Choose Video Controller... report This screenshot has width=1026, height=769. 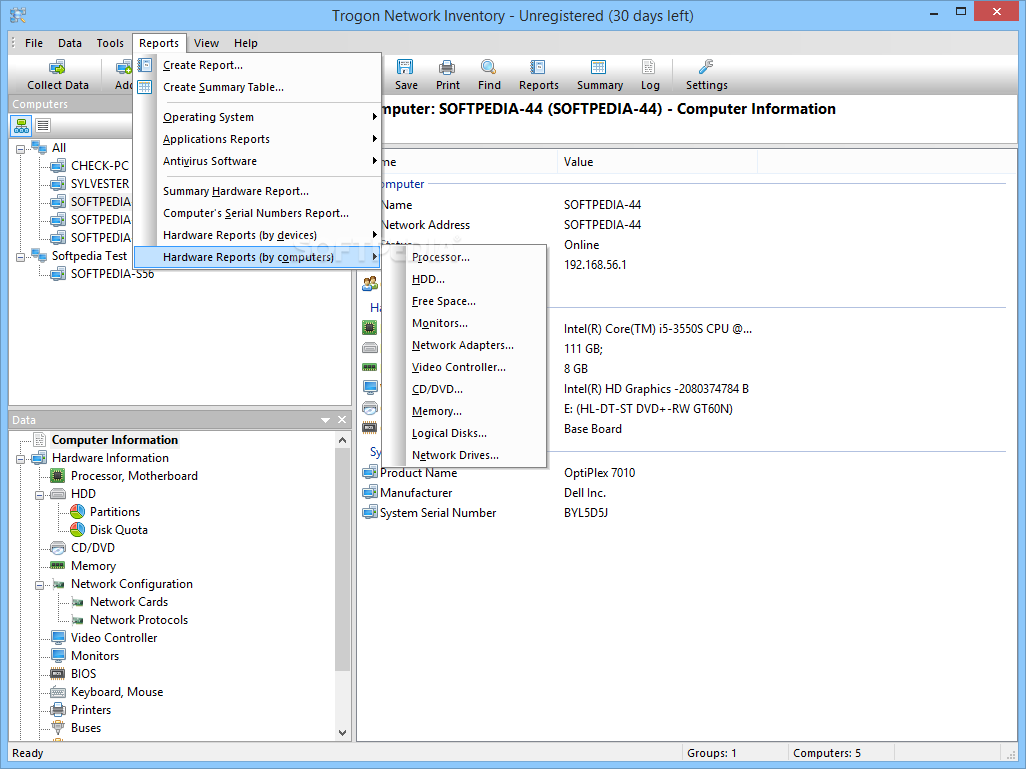464,367
